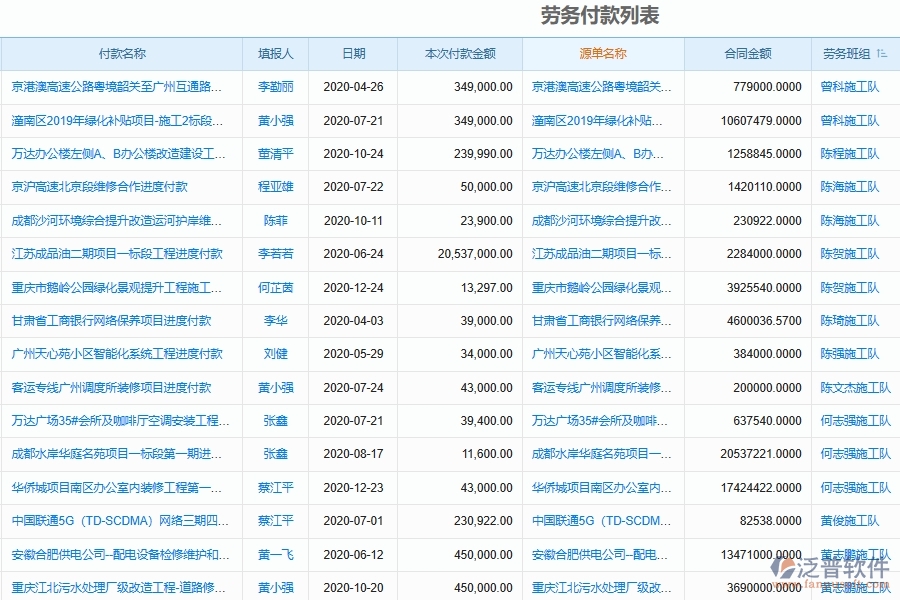
Task: Open source document 江苏成品油二期项目一标
Action: (x=597, y=254)
